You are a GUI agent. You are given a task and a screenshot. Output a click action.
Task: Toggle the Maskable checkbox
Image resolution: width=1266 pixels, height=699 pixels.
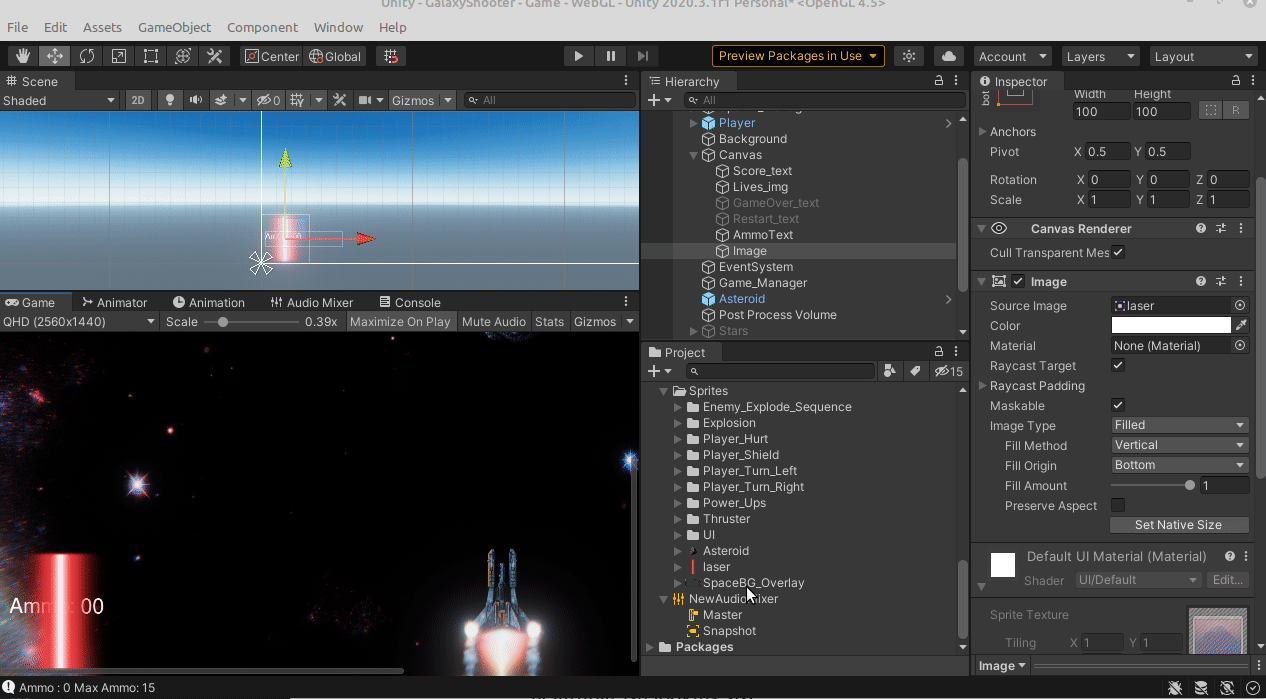point(1118,406)
